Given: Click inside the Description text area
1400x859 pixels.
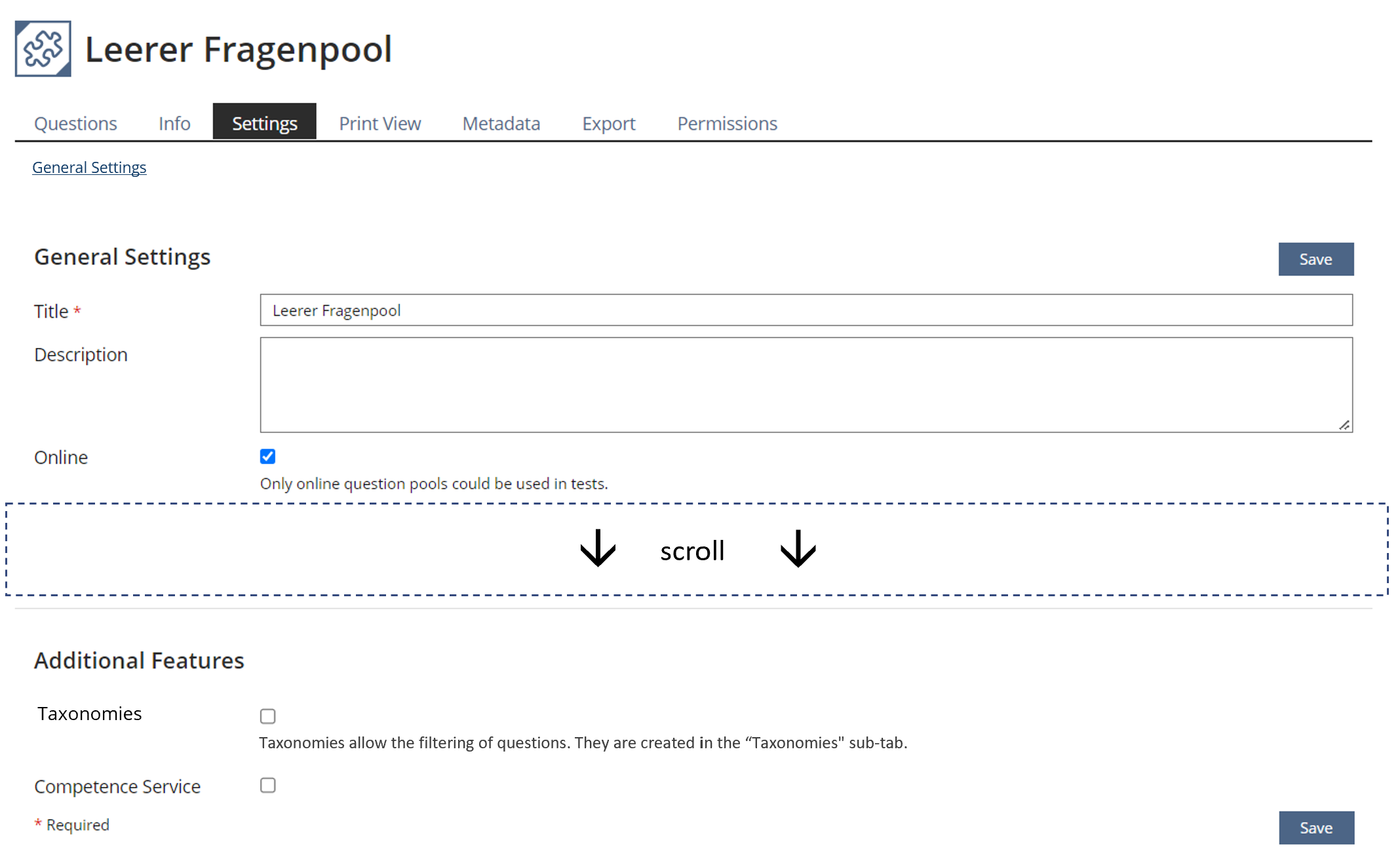Looking at the screenshot, I should tap(806, 385).
